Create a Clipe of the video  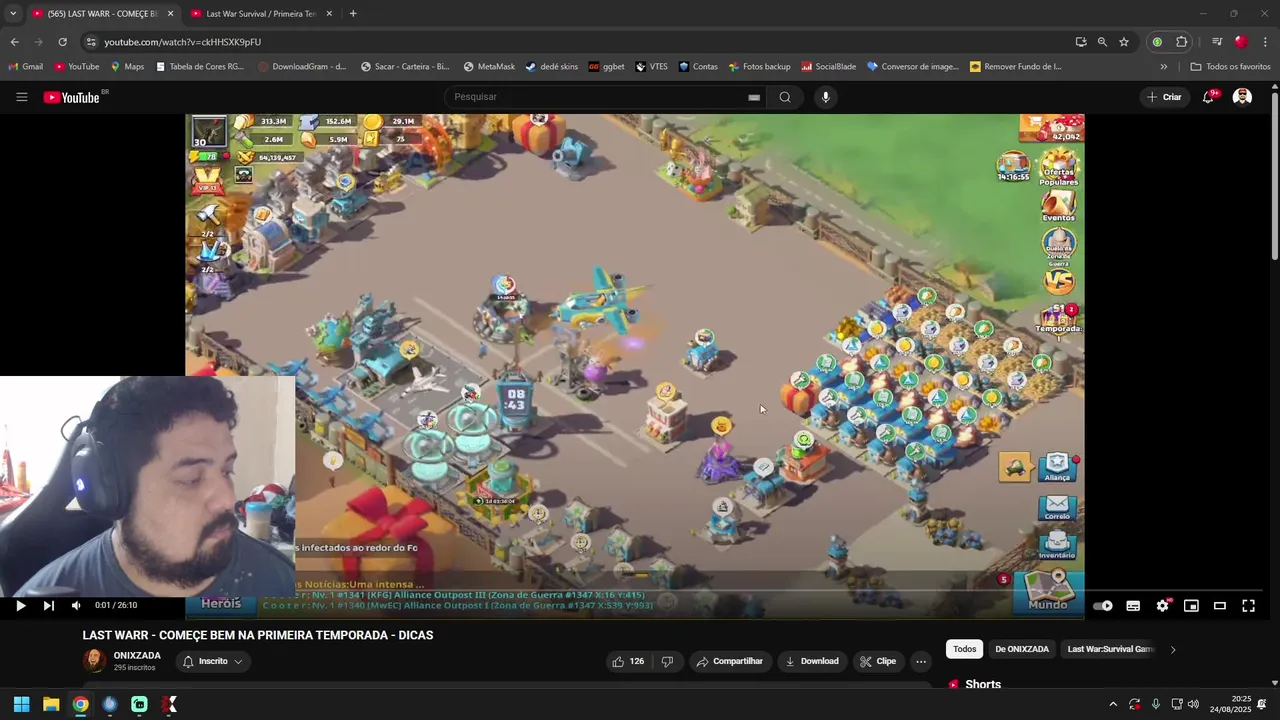[877, 661]
